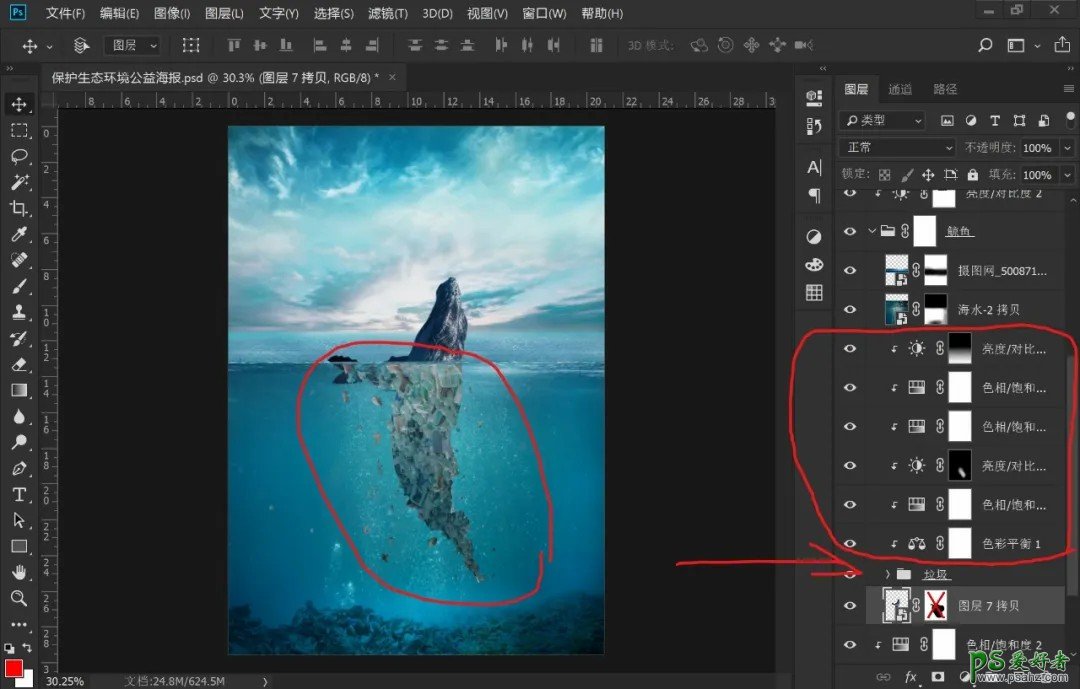Select the Magic Wand tool
This screenshot has width=1080, height=689.
(x=19, y=182)
